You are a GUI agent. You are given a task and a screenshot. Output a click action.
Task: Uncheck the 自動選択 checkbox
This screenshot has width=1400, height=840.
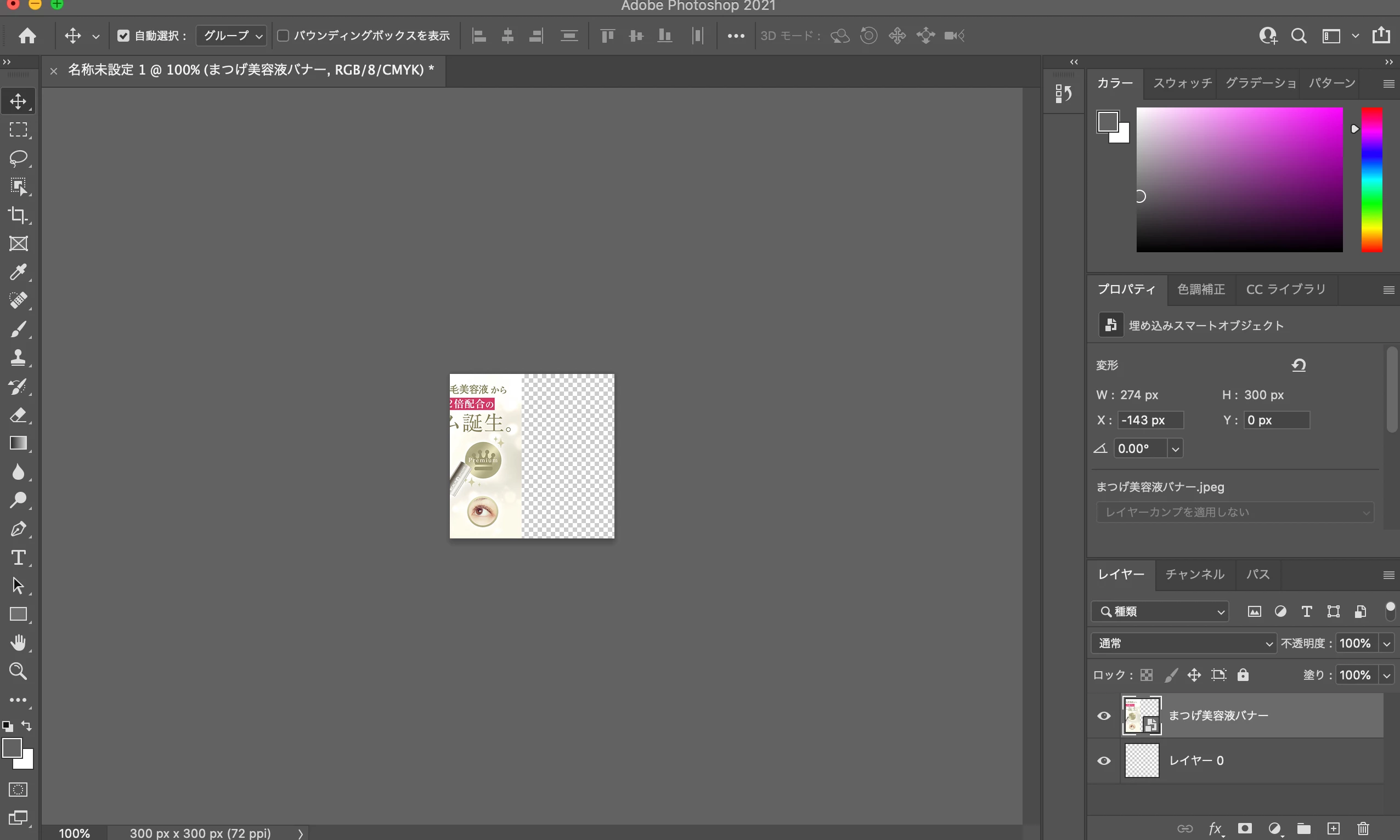coord(123,36)
